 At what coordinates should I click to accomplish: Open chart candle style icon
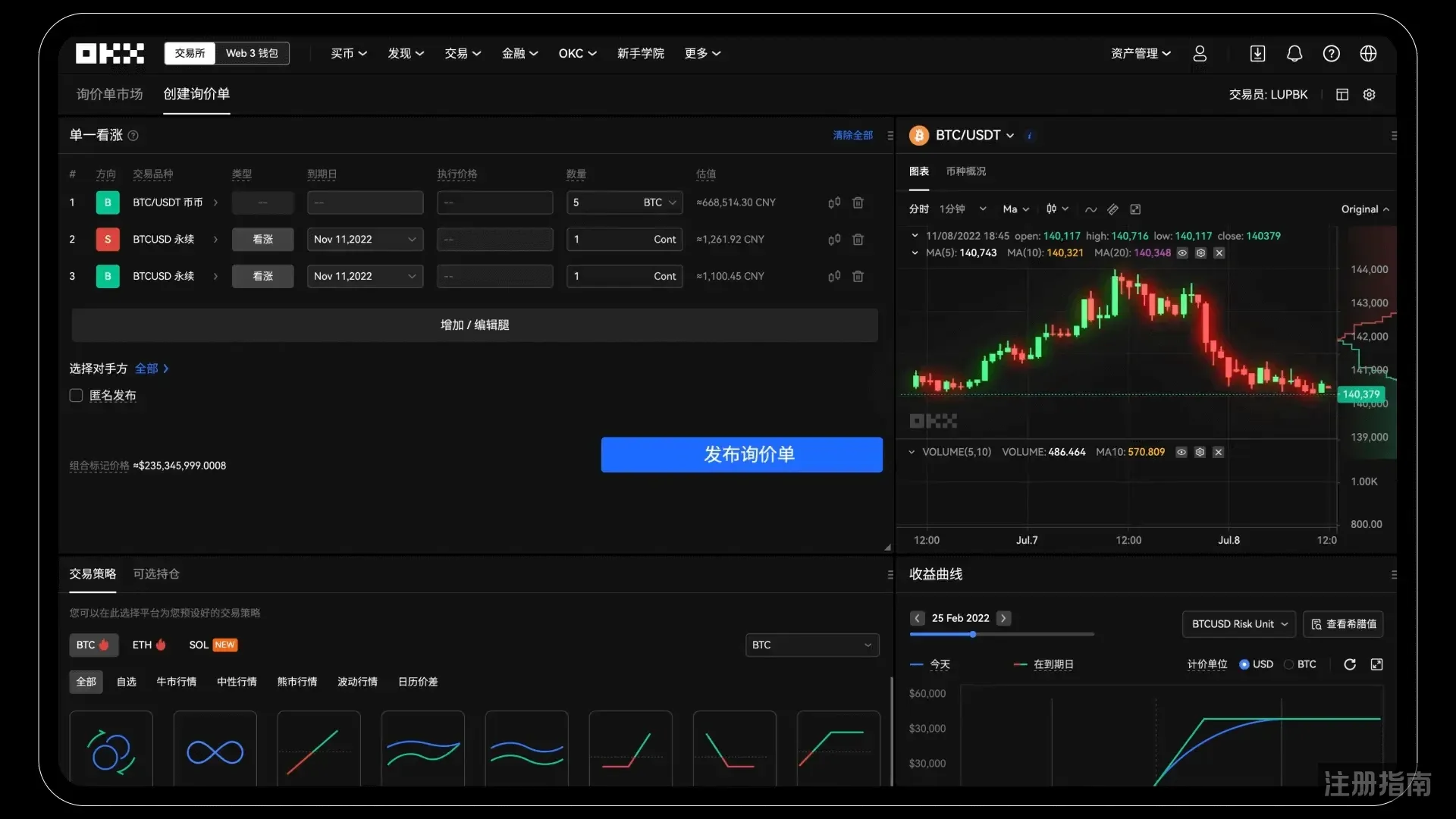1057,209
